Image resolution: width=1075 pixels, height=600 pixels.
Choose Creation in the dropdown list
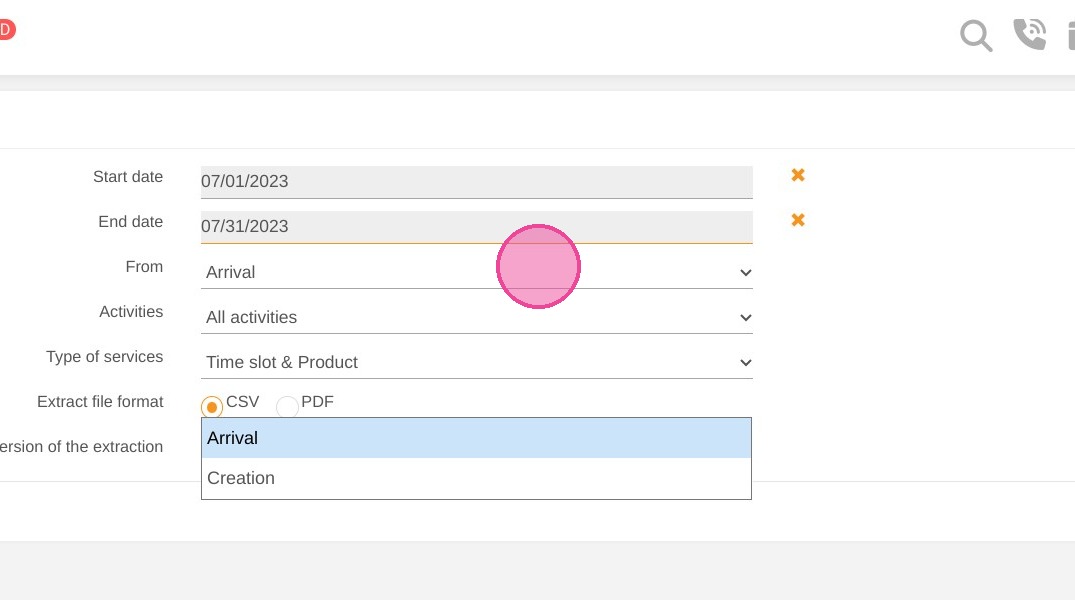tap(476, 478)
